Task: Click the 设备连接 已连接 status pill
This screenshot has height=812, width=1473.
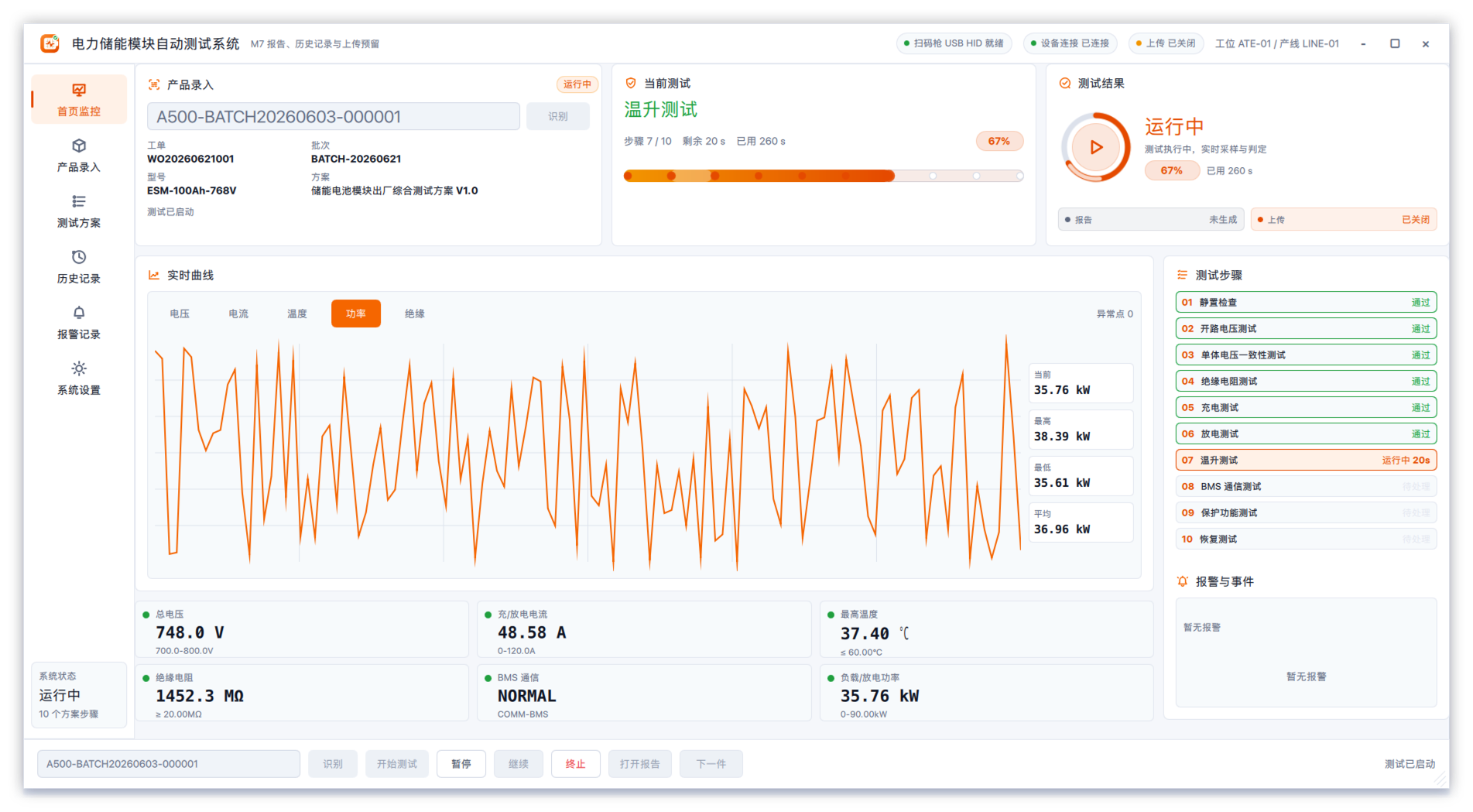Action: click(x=1070, y=43)
